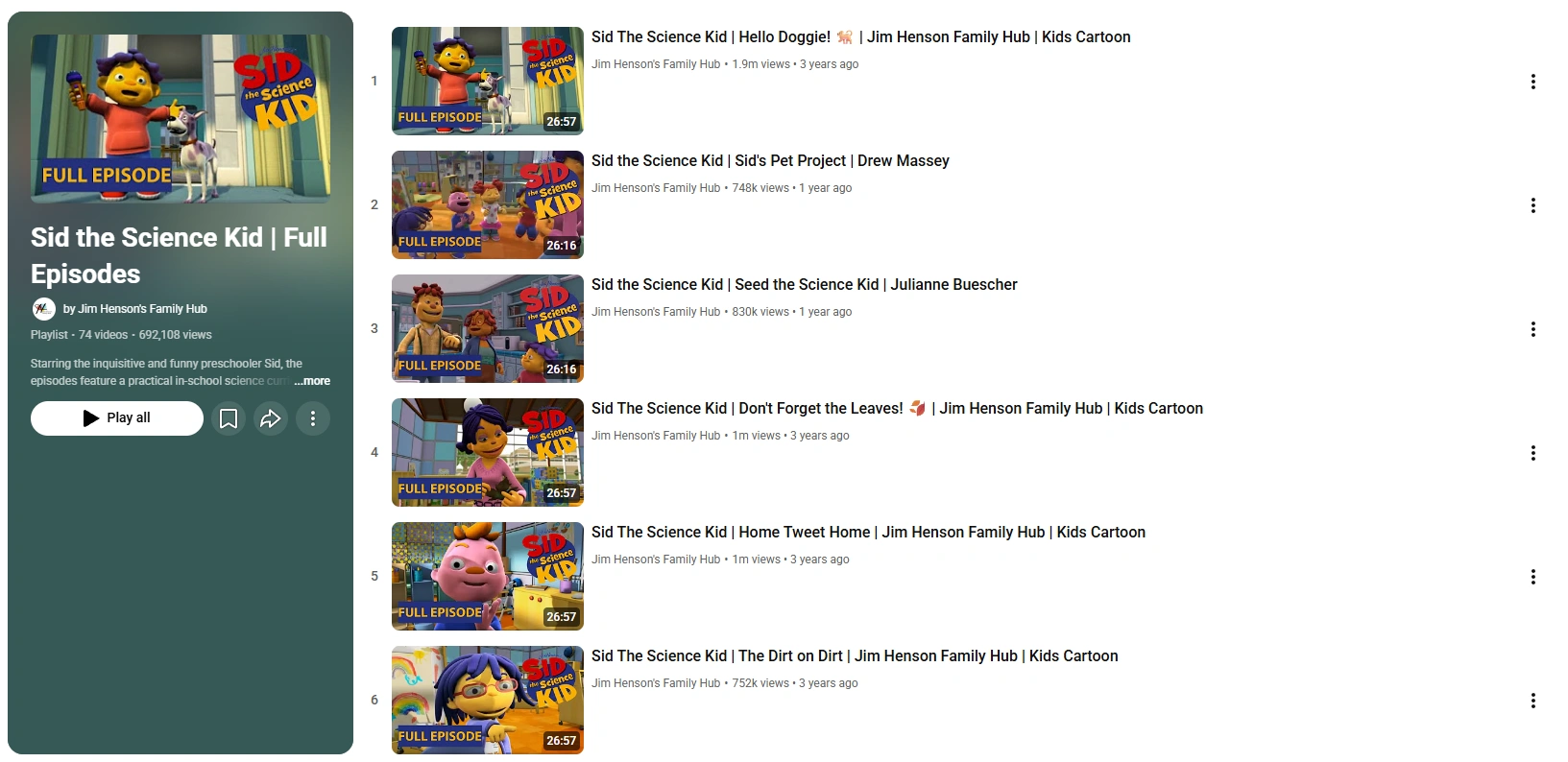Save the playlist with the bookmark icon
This screenshot has height=762, width=1568.
[x=229, y=418]
